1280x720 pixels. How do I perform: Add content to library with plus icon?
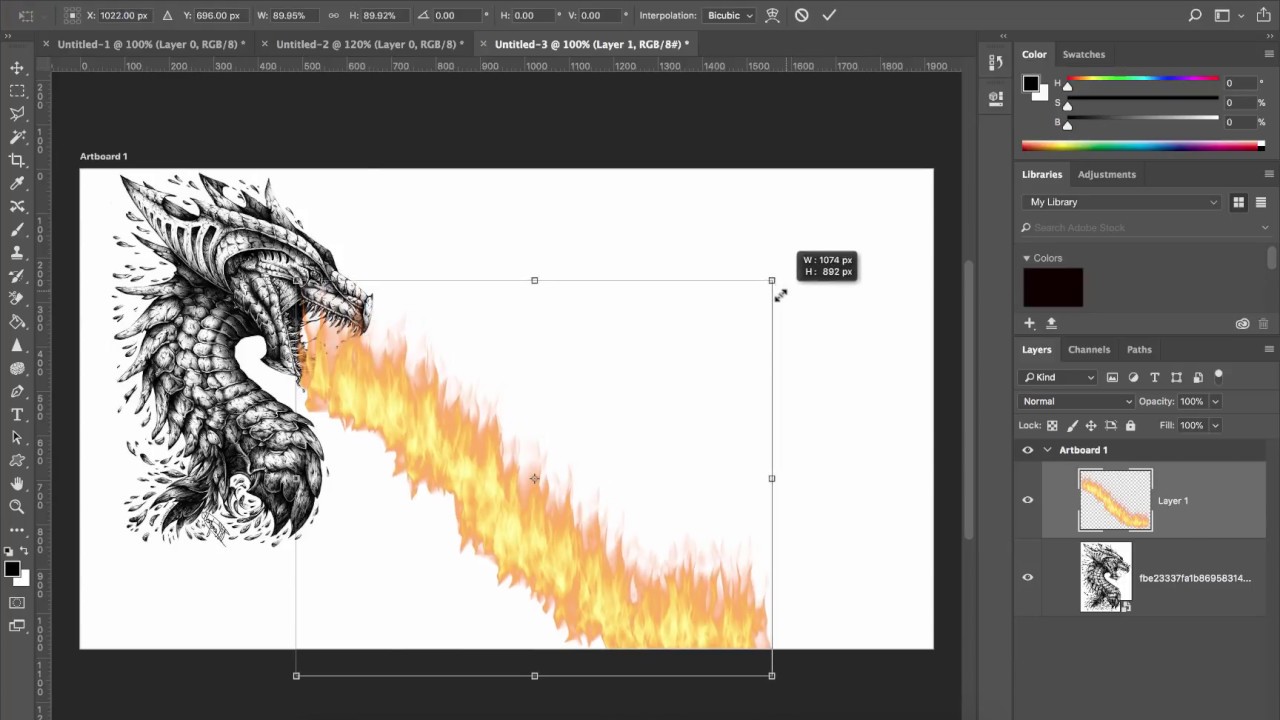pos(1029,323)
